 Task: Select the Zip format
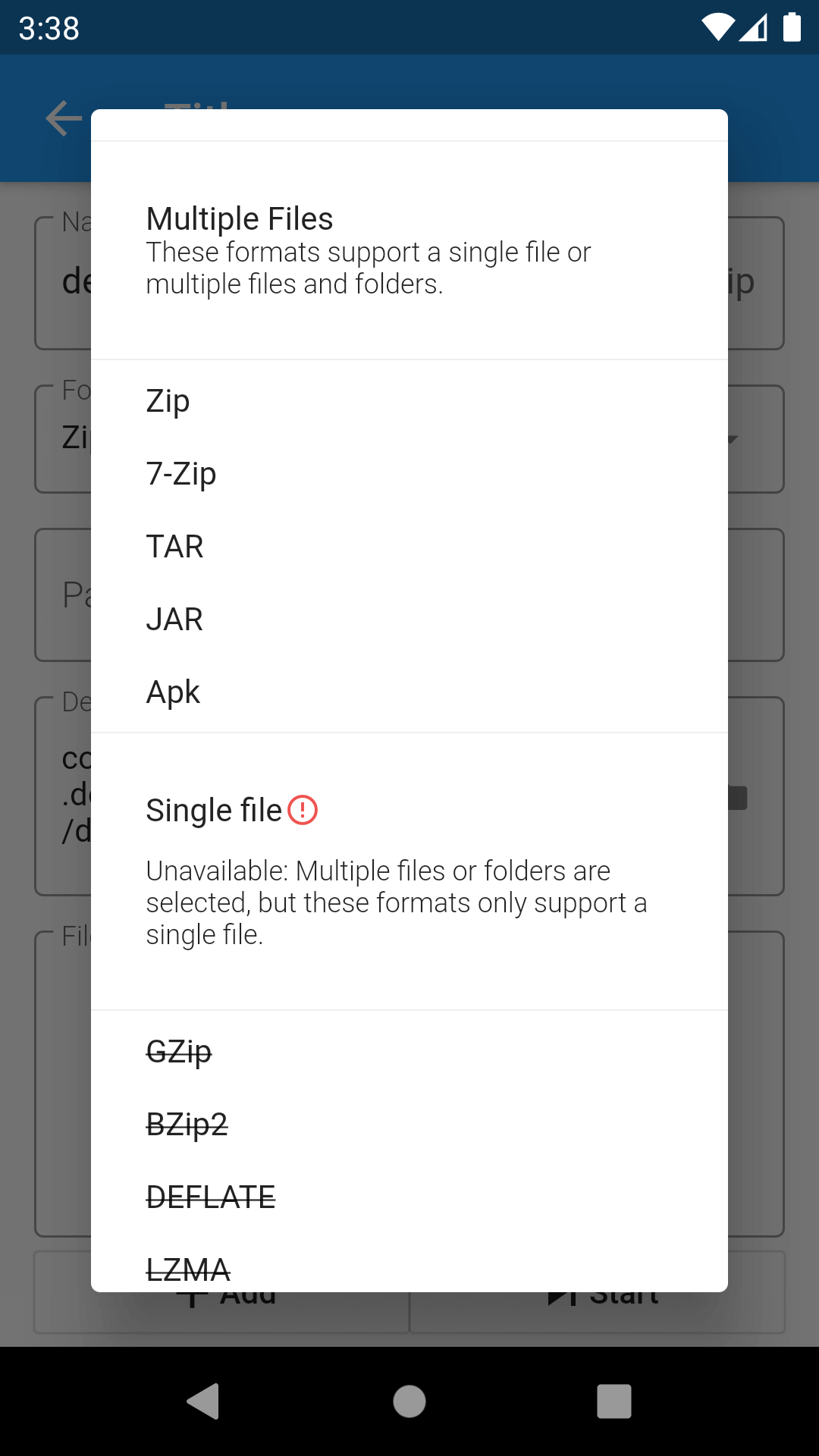pyautogui.click(x=168, y=400)
